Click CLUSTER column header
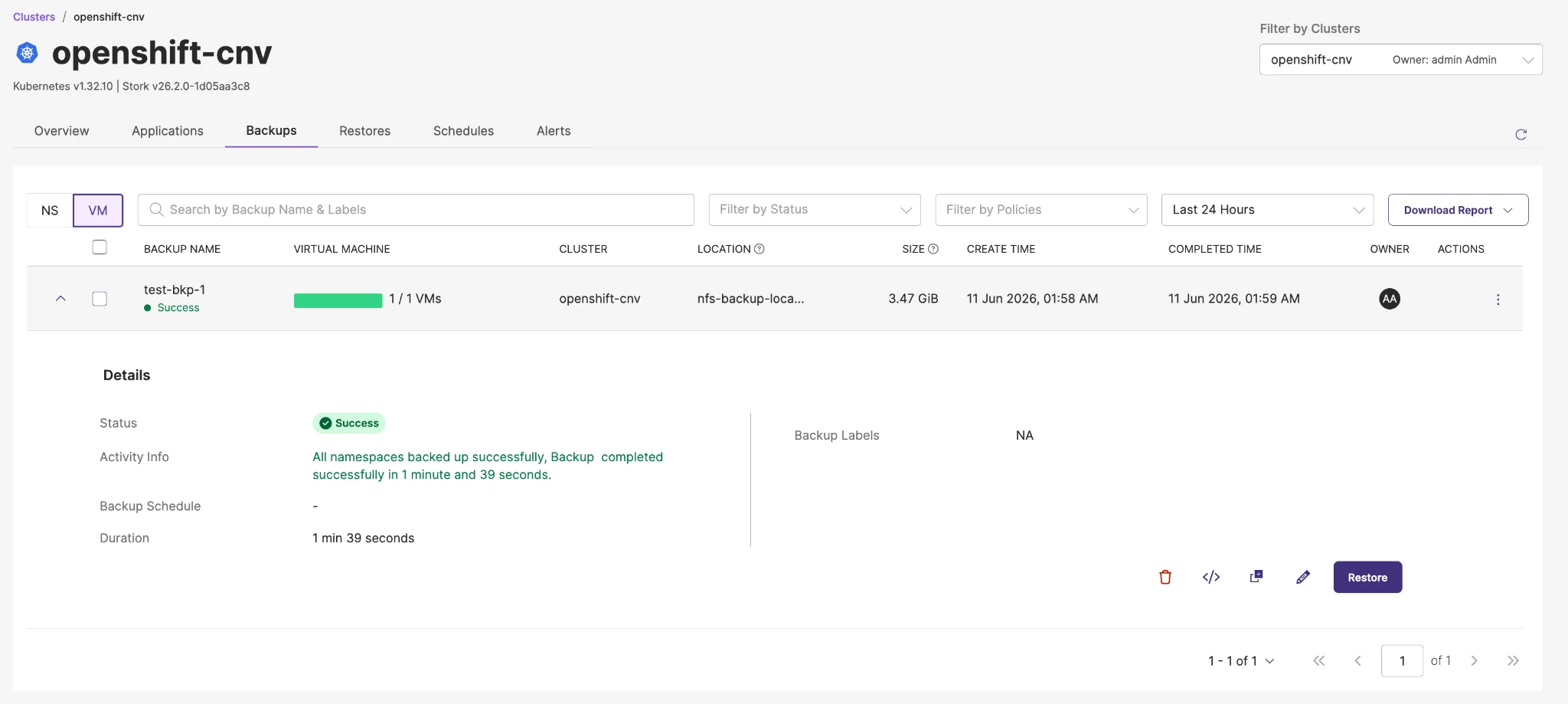Screen dimensions: 1568x704 coord(583,249)
